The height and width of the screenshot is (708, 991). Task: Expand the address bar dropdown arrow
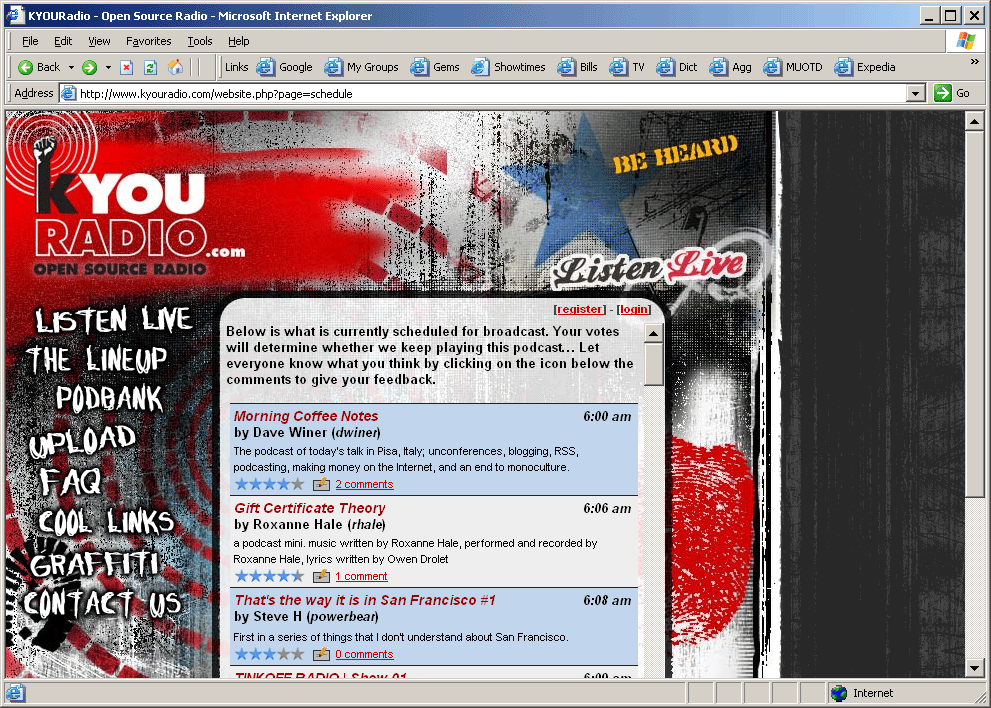tap(915, 93)
